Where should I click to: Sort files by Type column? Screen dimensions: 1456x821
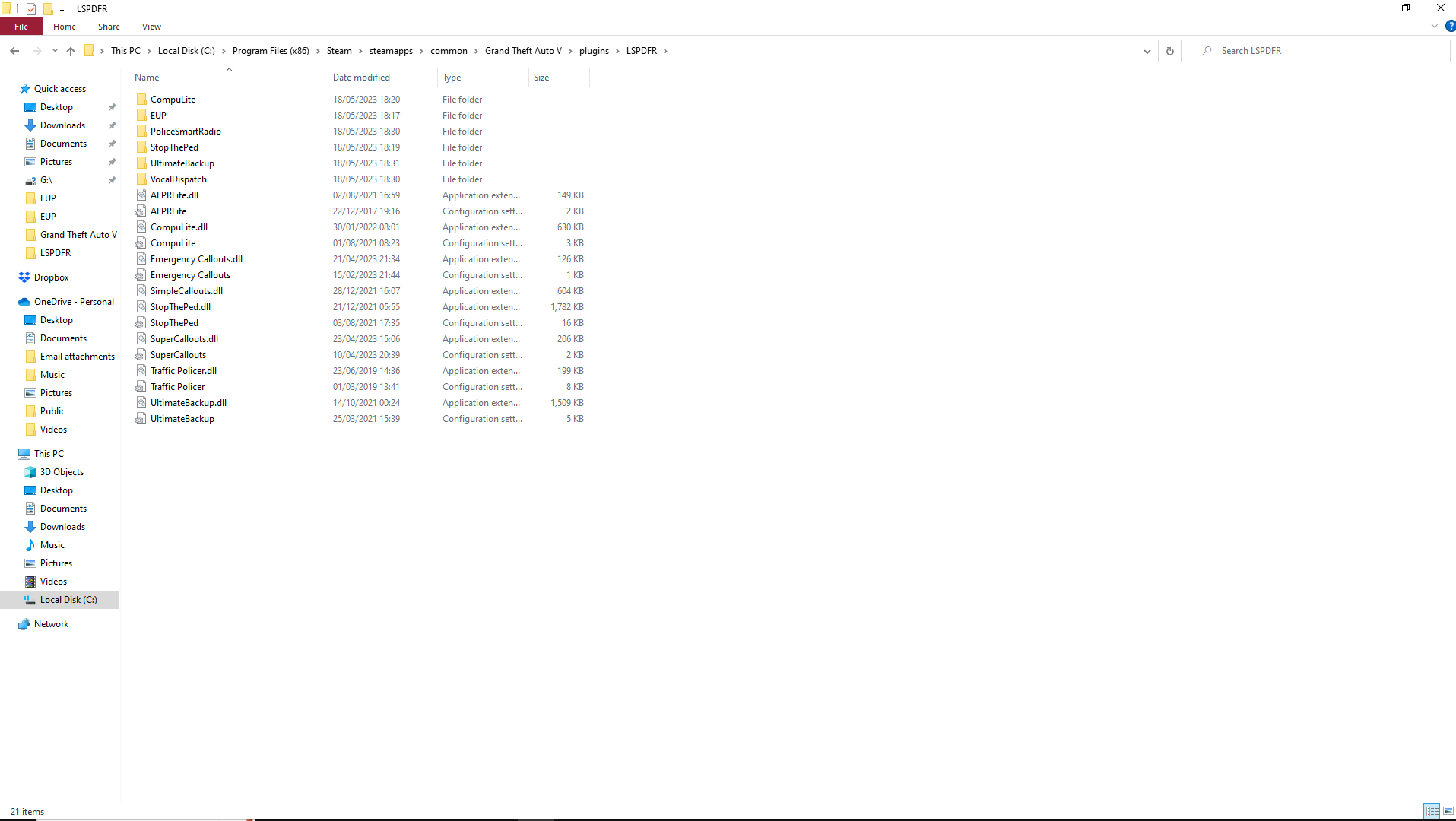pos(484,78)
